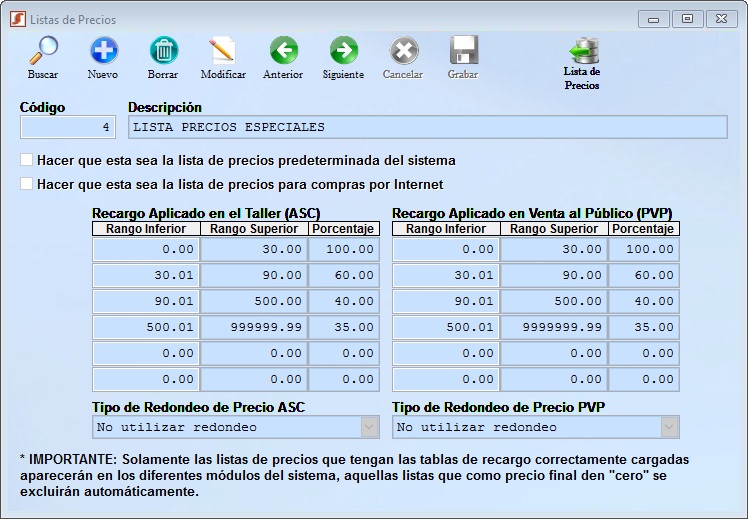This screenshot has width=748, height=519.
Task: Click PVP Rango Inferior cell showing 500.01
Action: [x=445, y=327]
